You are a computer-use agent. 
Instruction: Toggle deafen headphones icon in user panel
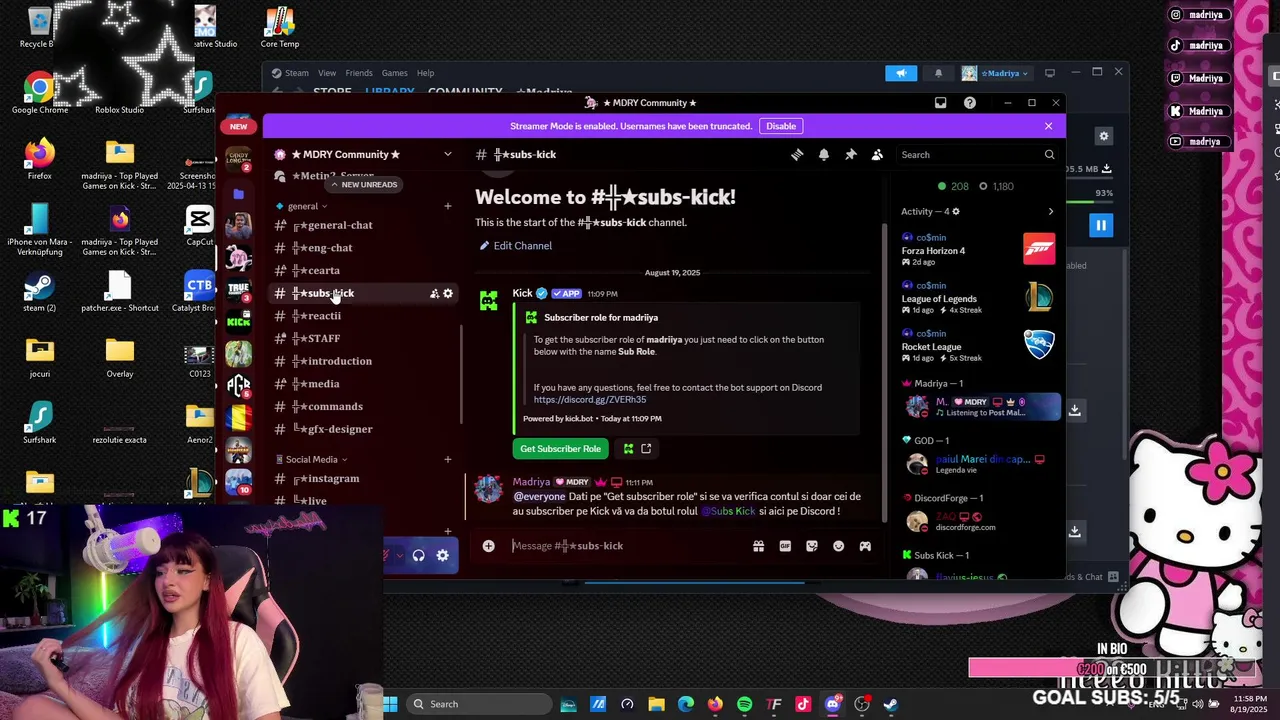(418, 556)
